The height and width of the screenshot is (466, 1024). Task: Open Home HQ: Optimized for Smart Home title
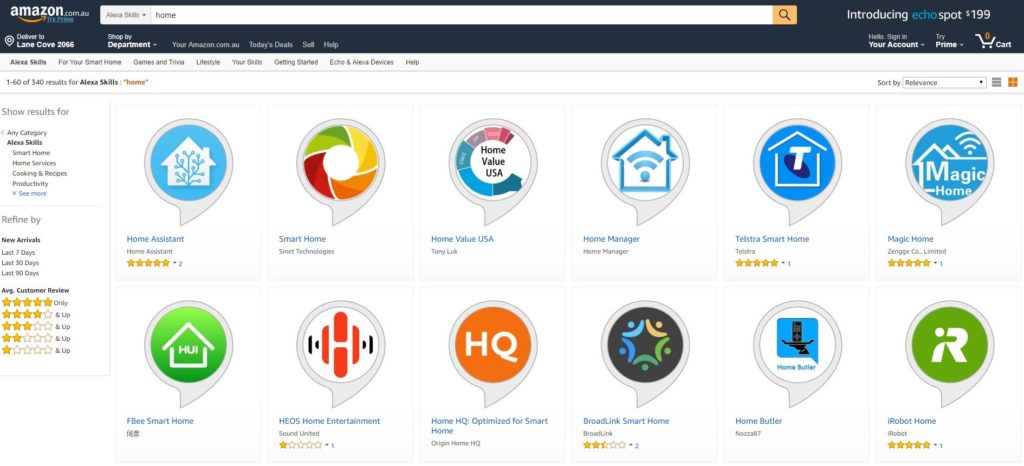[x=490, y=426]
